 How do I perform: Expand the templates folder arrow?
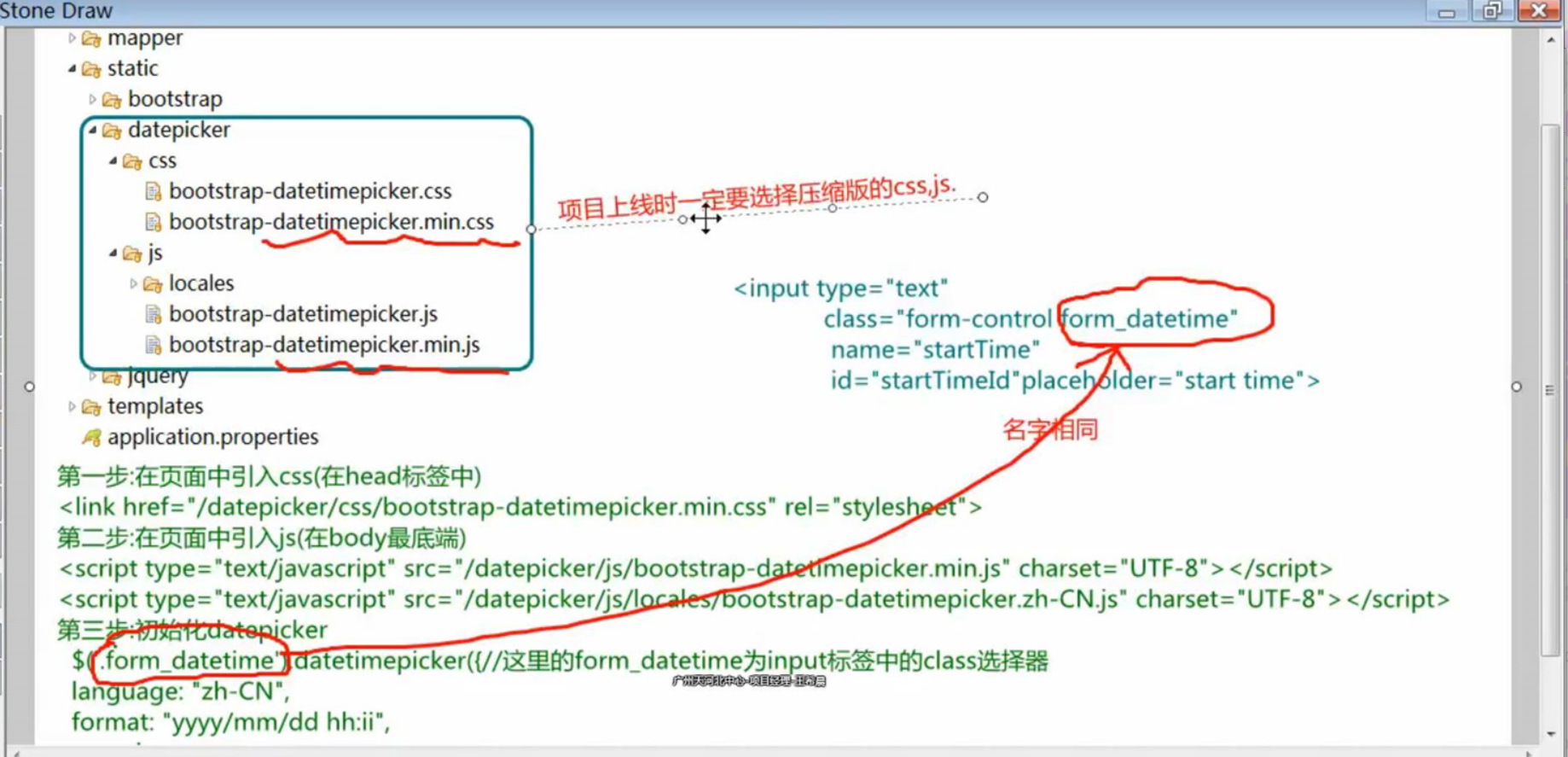[72, 406]
